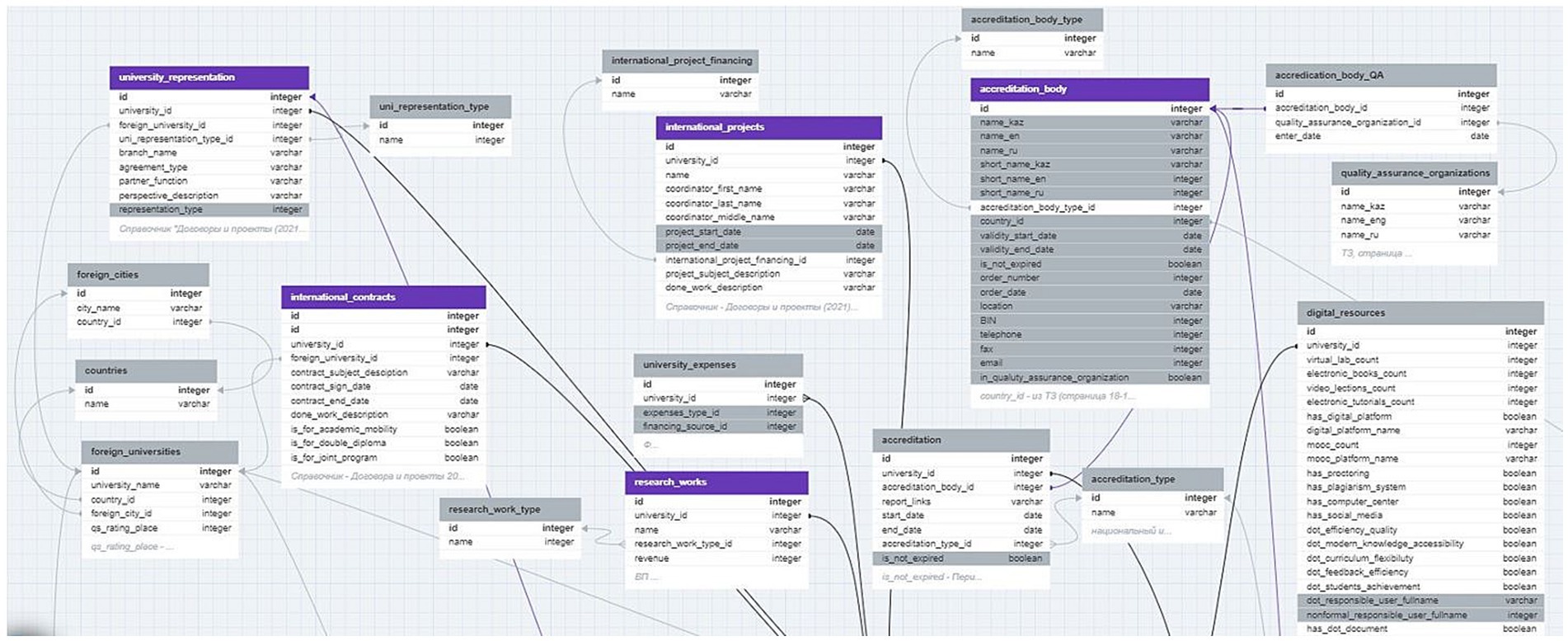The width and height of the screenshot is (1568, 641).
Task: Click the international_projects table header
Action: [x=769, y=128]
